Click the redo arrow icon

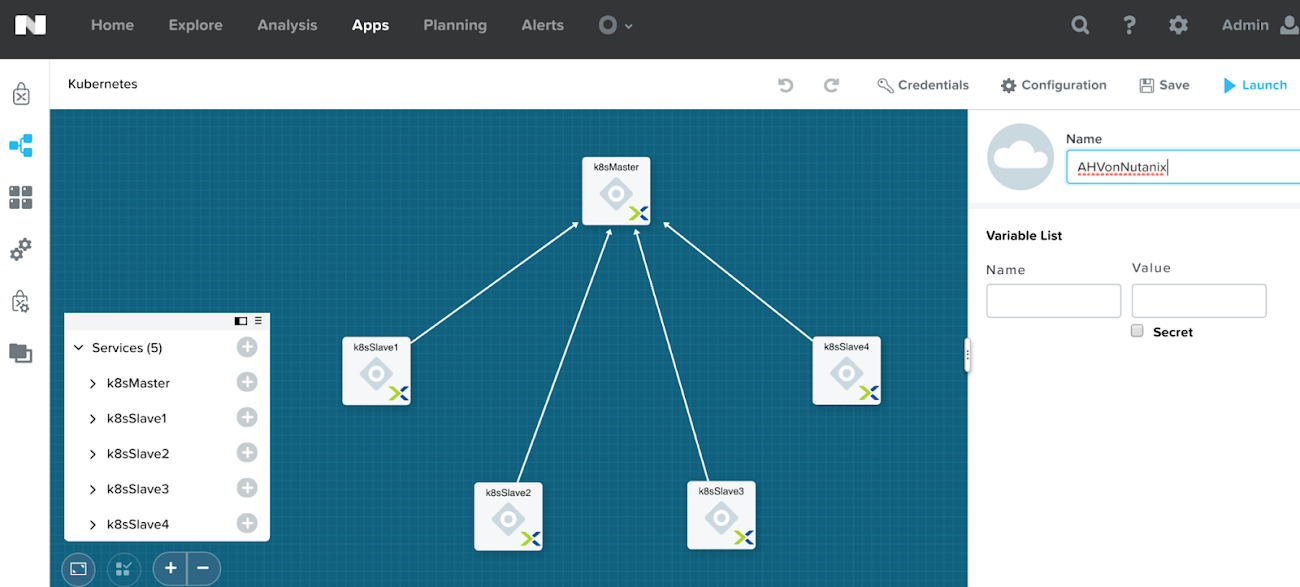[x=831, y=85]
